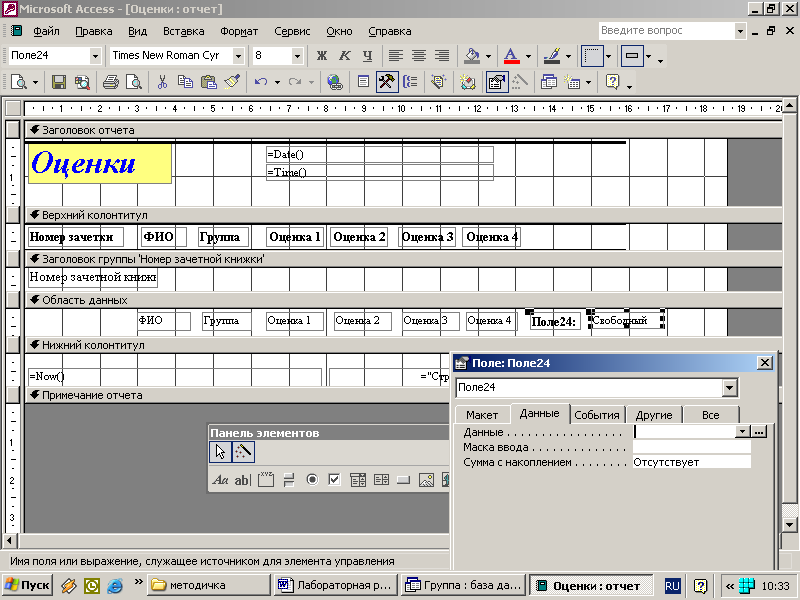The width and height of the screenshot is (800, 600).
Task: Expand the Данные property dropdown arrow
Action: 742,432
